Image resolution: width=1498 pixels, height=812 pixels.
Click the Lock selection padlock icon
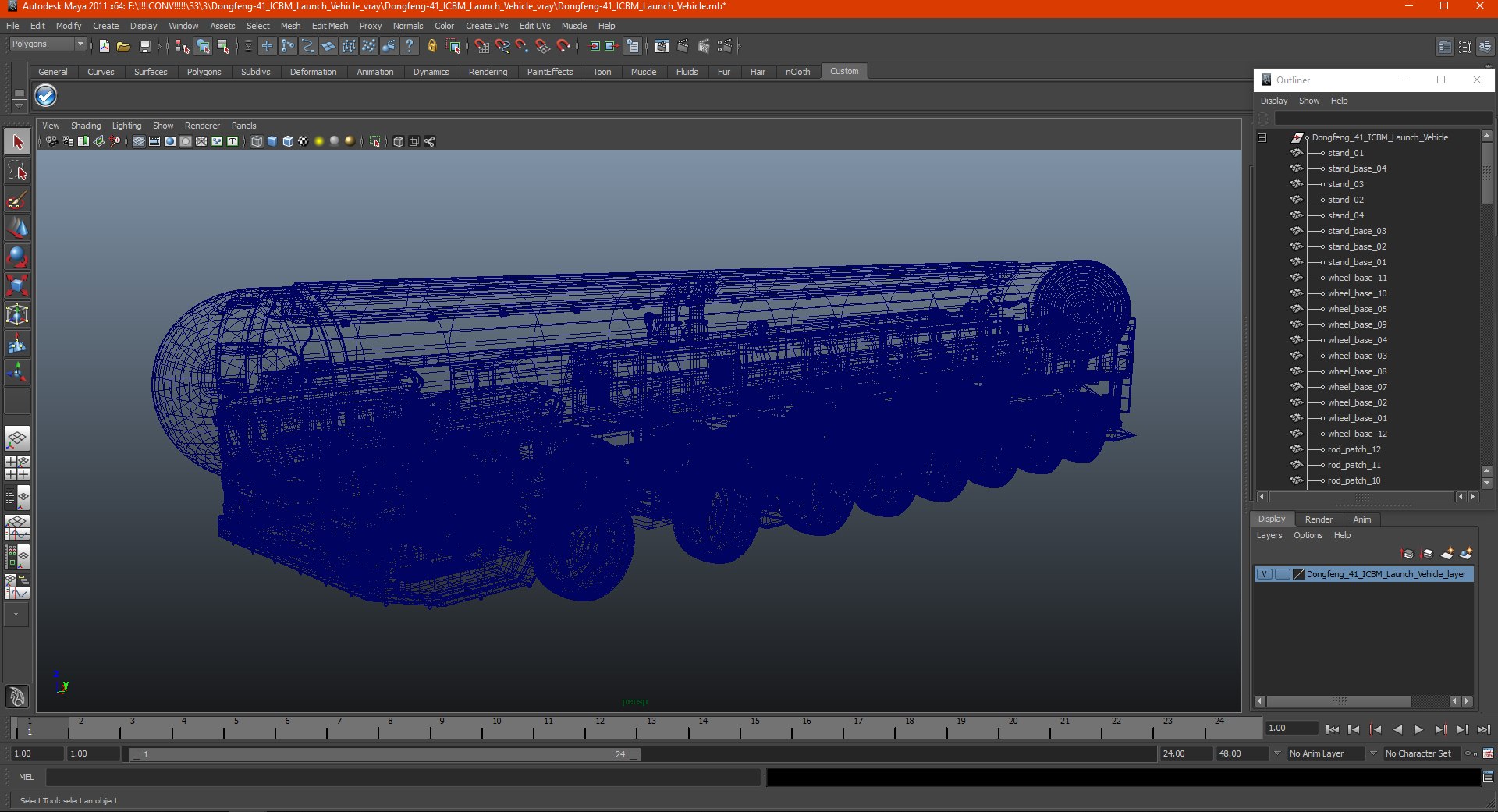432,46
